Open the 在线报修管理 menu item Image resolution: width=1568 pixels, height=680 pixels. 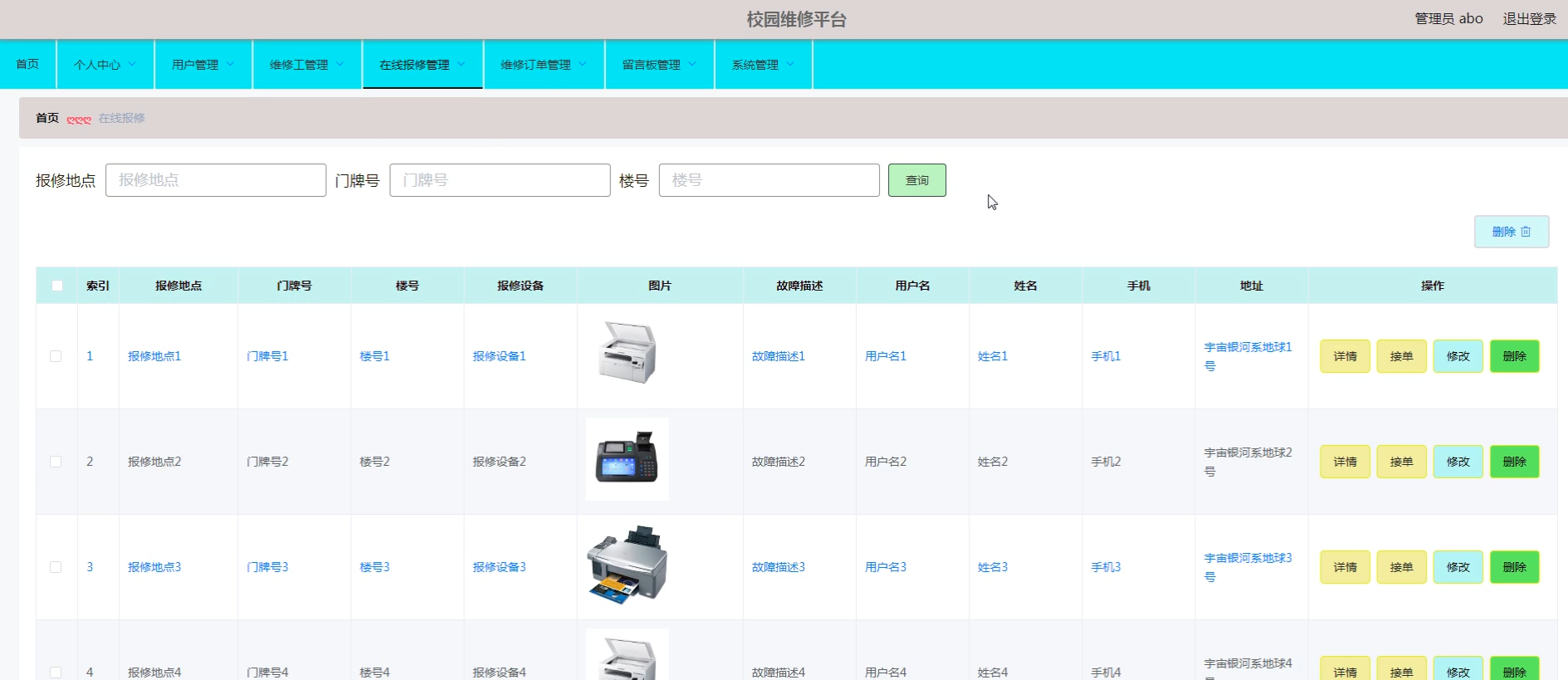click(x=422, y=64)
